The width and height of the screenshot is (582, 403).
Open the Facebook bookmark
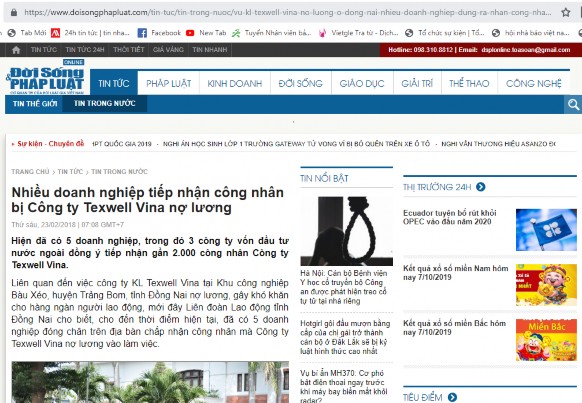159,33
